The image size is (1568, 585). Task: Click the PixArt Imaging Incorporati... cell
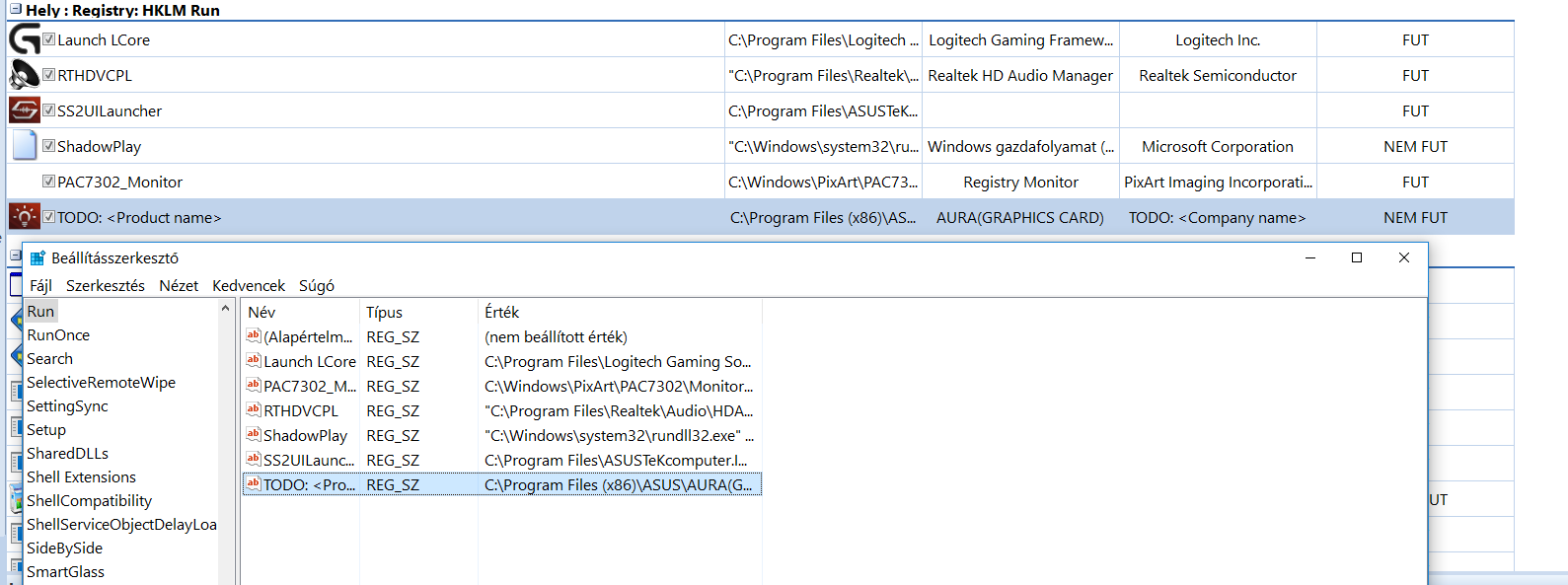(x=1218, y=183)
